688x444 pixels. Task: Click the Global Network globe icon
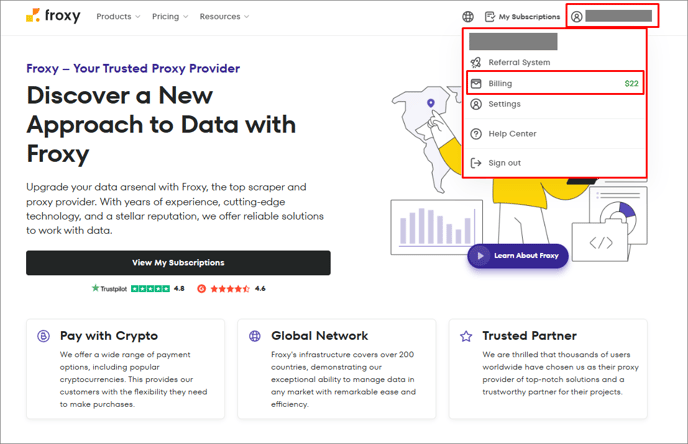(254, 336)
